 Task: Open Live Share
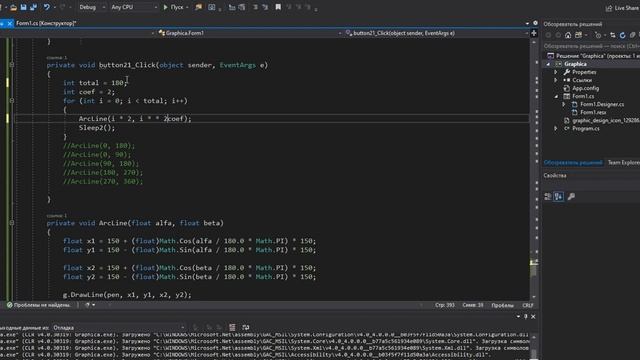point(622,8)
